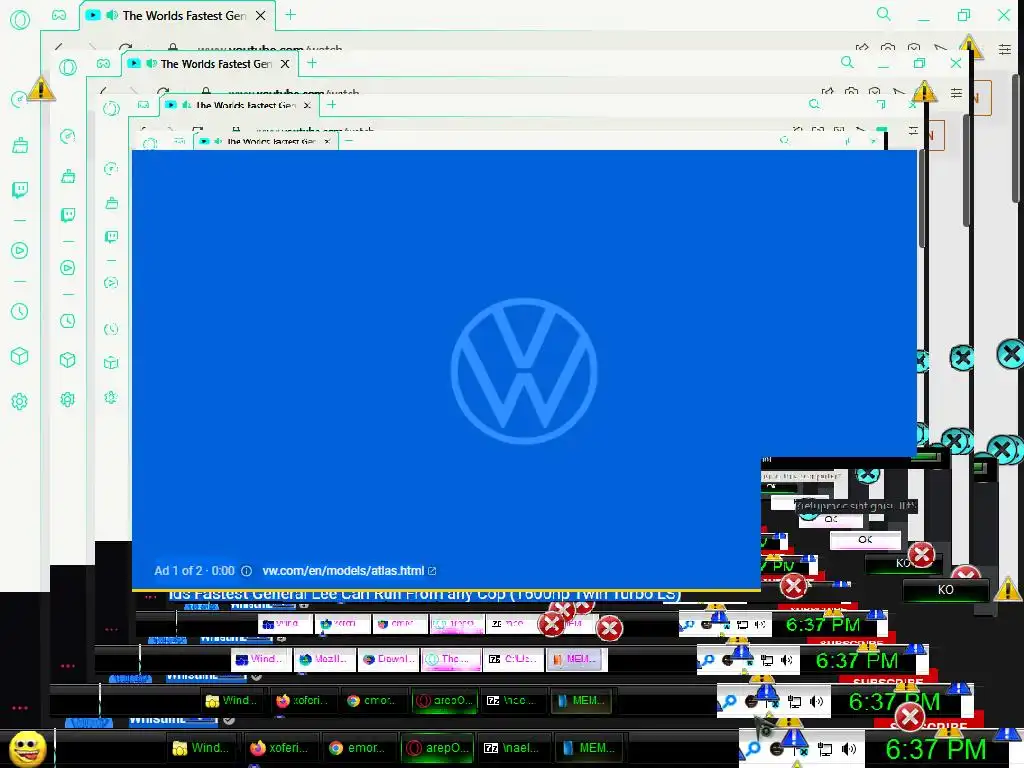Open 'emor...' Chrome item on bottom taskbar
This screenshot has height=768, width=1024.
tap(358, 748)
